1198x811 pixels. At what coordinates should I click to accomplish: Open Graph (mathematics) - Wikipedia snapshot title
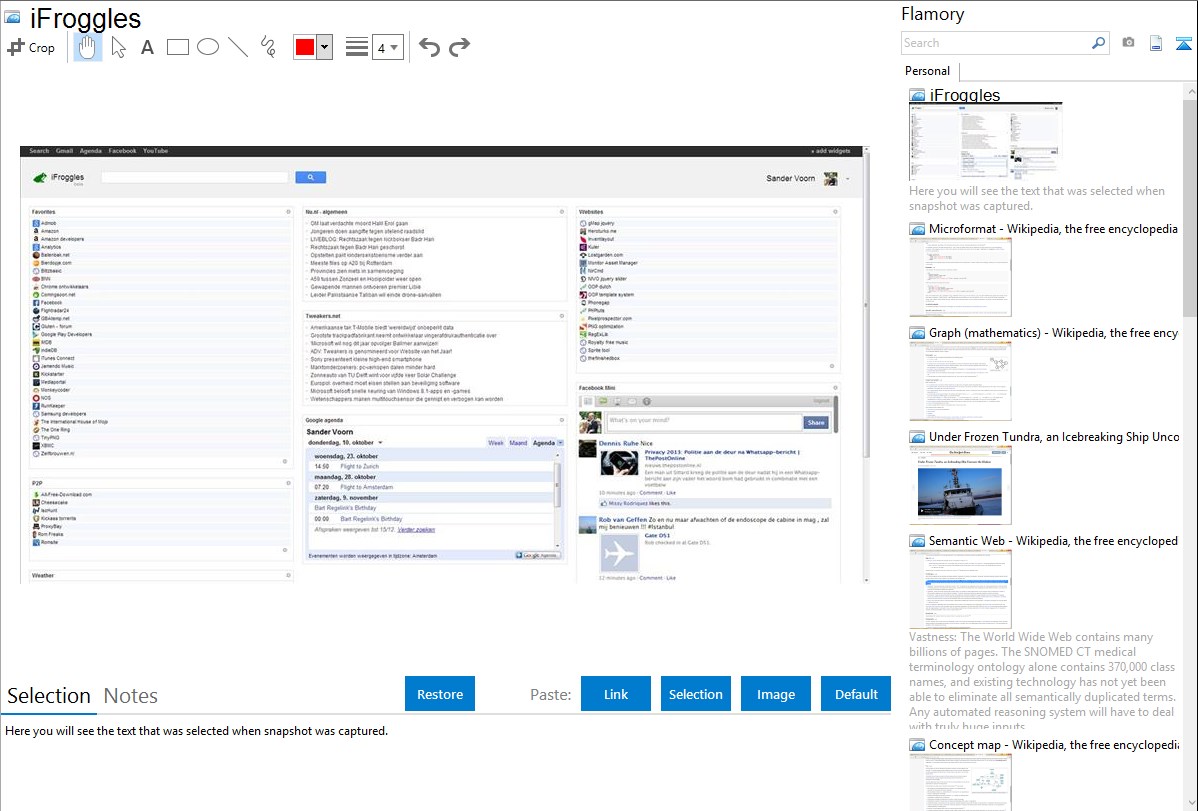tap(1054, 333)
